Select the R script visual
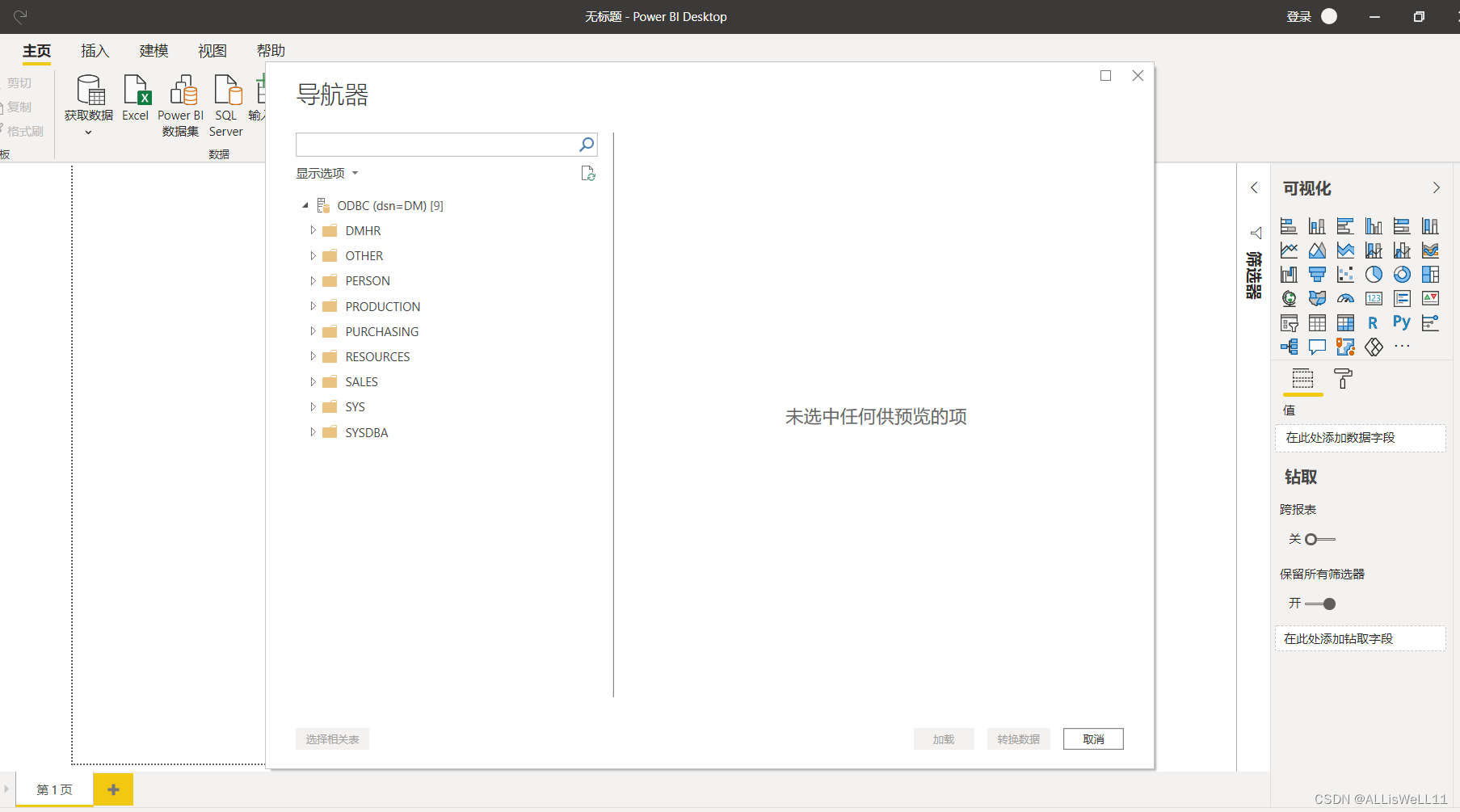Viewport: 1460px width, 812px height. click(1374, 323)
